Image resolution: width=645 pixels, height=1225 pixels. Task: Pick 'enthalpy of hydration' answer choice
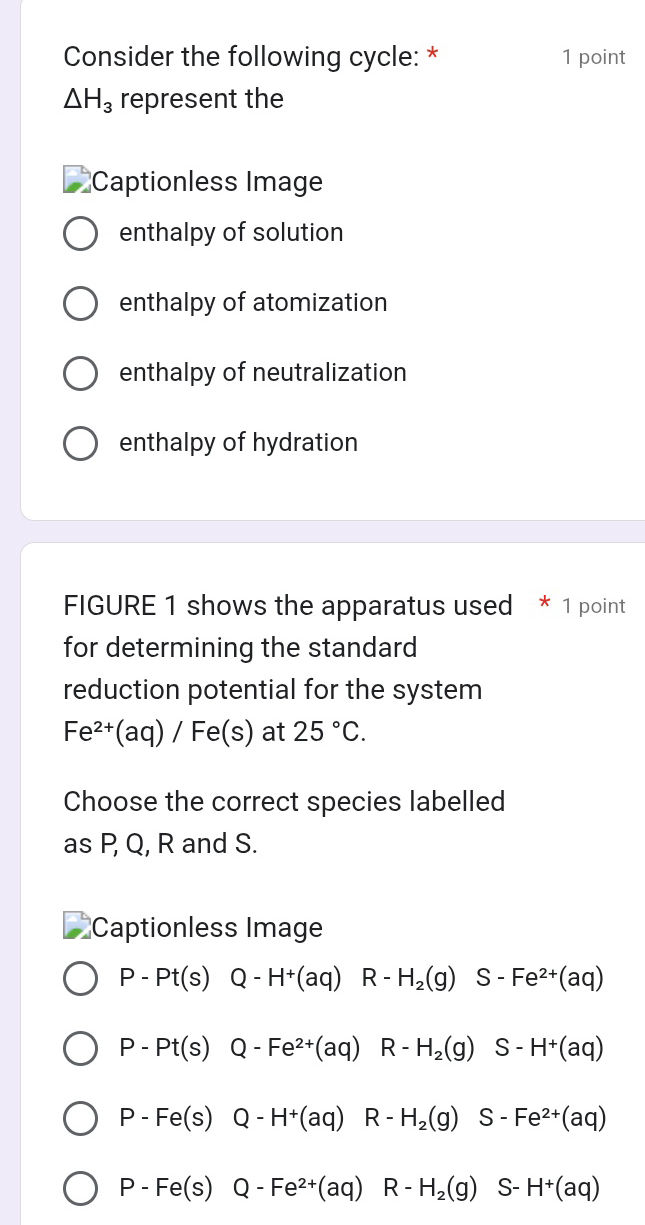(80, 443)
